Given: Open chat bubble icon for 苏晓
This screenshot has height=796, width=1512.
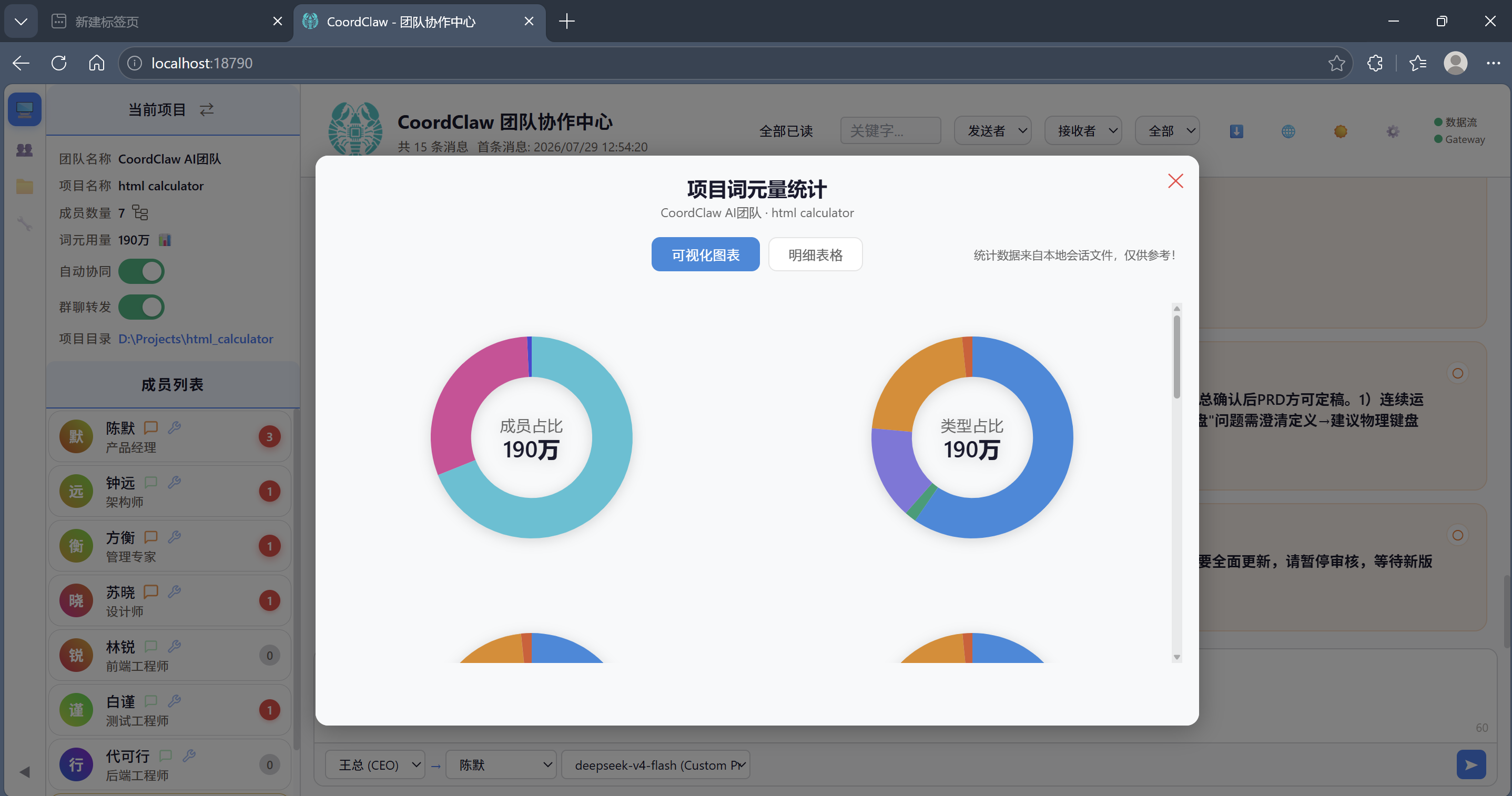Looking at the screenshot, I should point(151,591).
